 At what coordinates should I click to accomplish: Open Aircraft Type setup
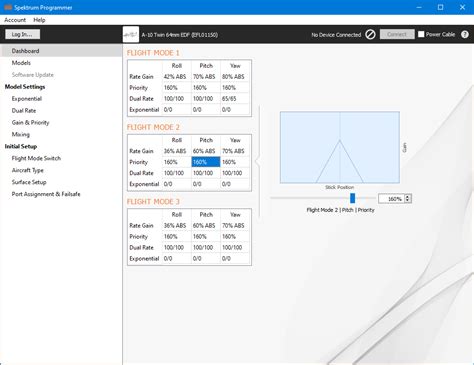click(28, 170)
